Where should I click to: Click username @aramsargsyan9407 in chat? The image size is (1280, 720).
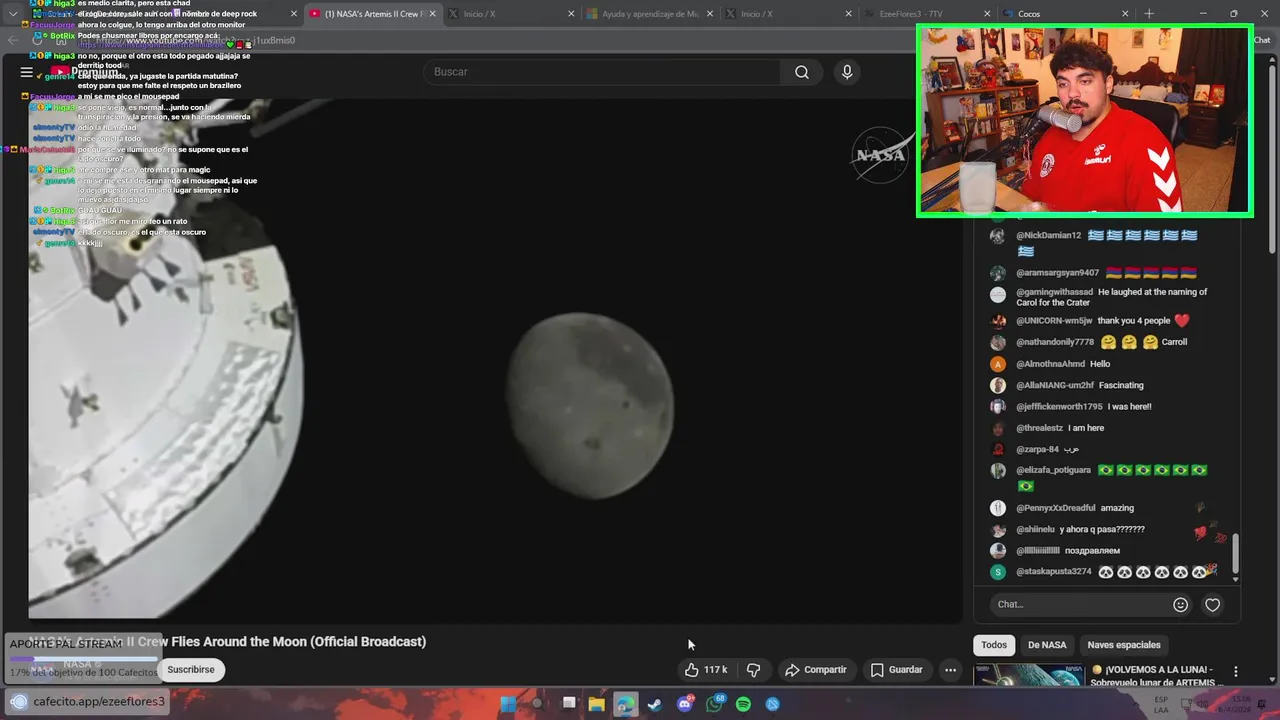click(1057, 272)
